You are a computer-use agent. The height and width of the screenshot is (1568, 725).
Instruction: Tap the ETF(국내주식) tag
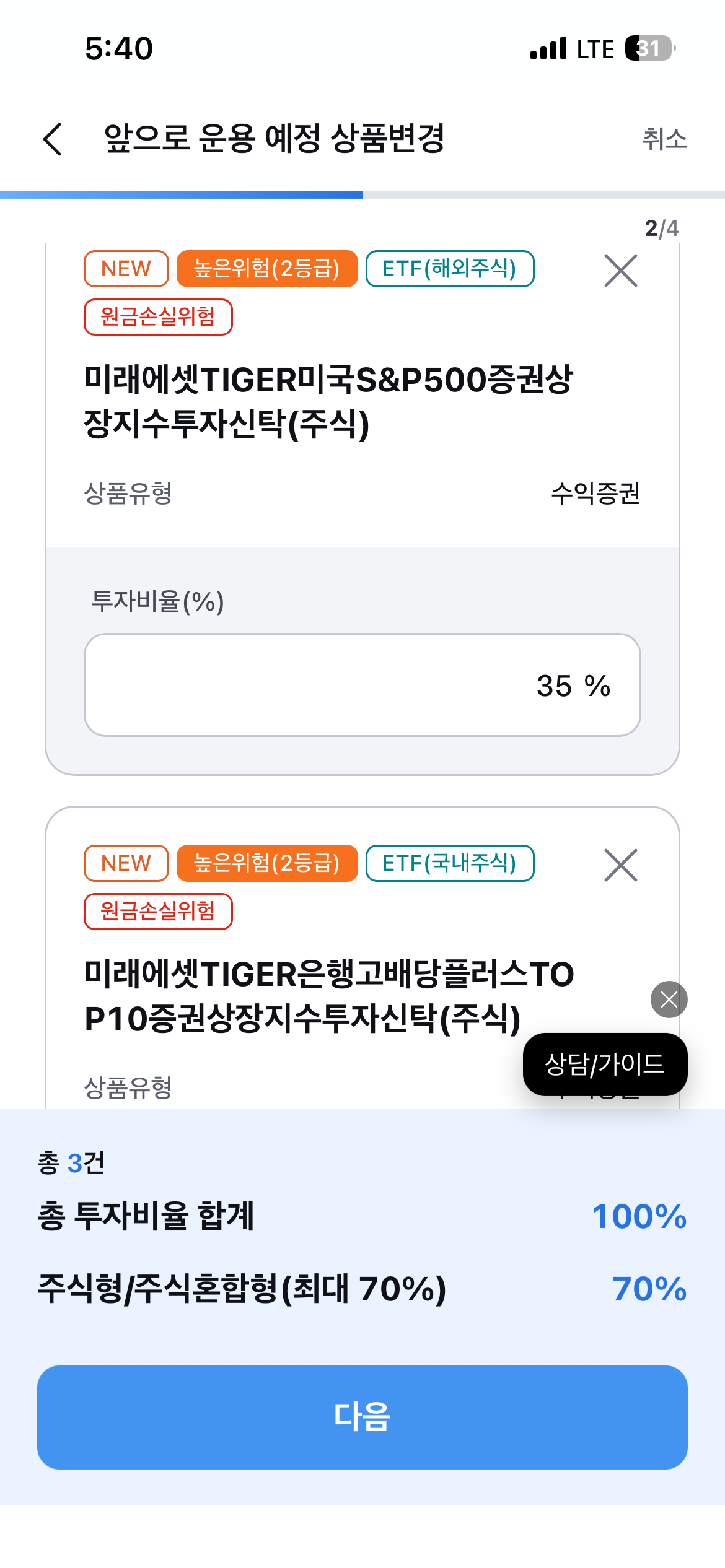[449, 863]
